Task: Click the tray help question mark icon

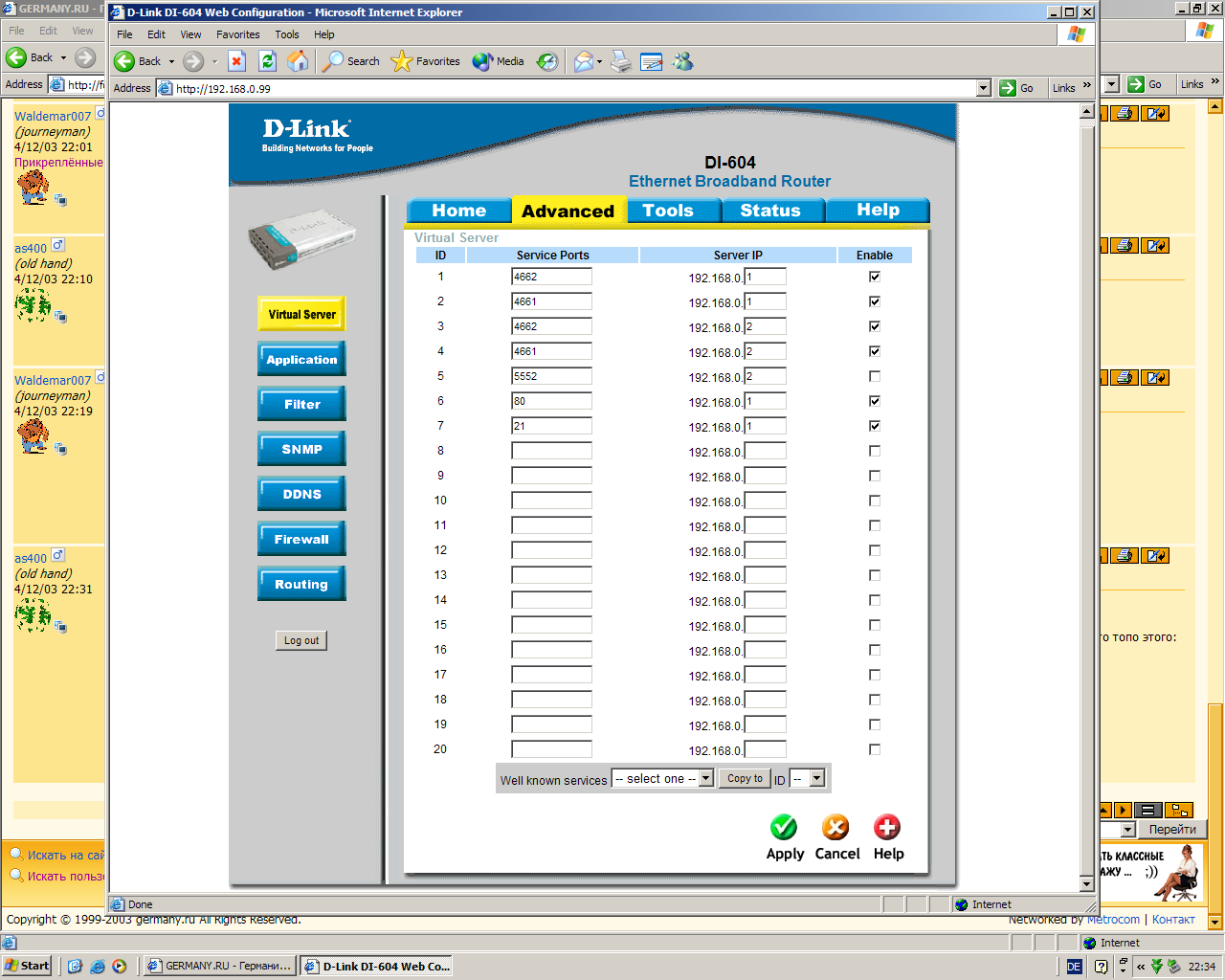Action: click(x=1101, y=967)
